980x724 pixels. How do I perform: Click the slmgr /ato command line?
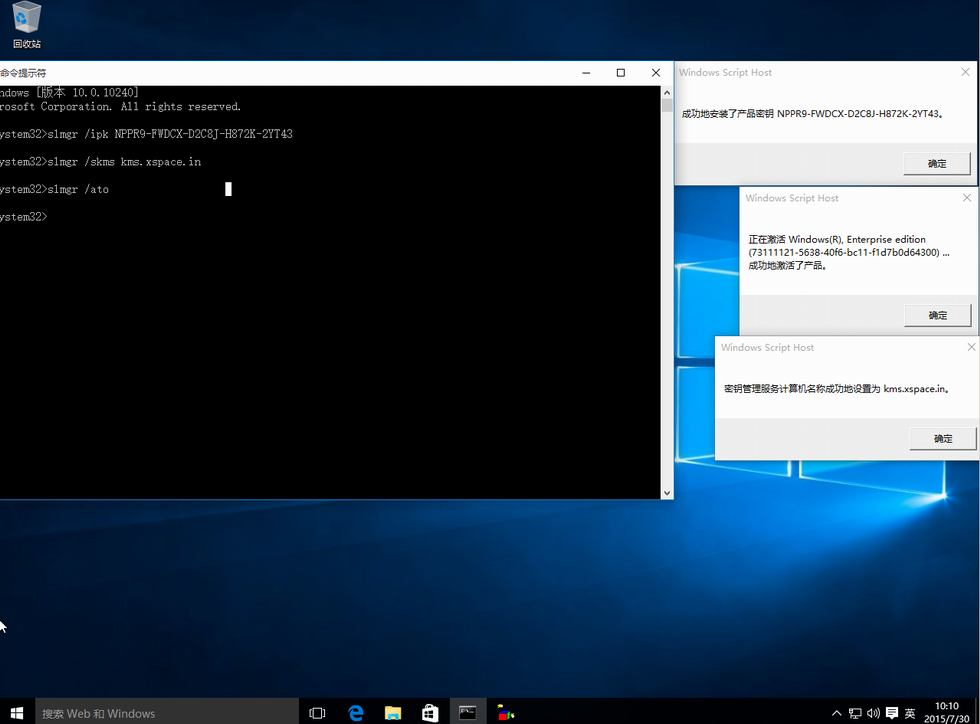pyautogui.click(x=54, y=189)
